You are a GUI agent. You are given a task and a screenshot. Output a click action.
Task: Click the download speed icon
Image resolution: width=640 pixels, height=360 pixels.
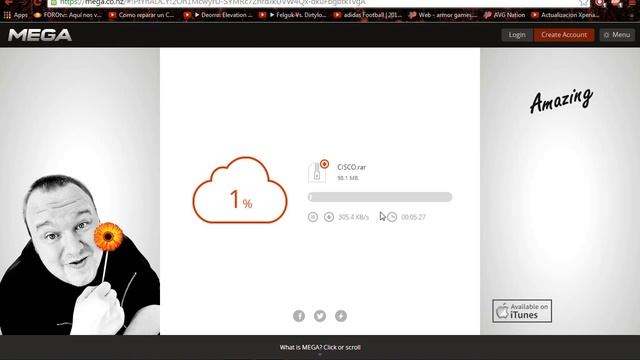click(x=329, y=217)
